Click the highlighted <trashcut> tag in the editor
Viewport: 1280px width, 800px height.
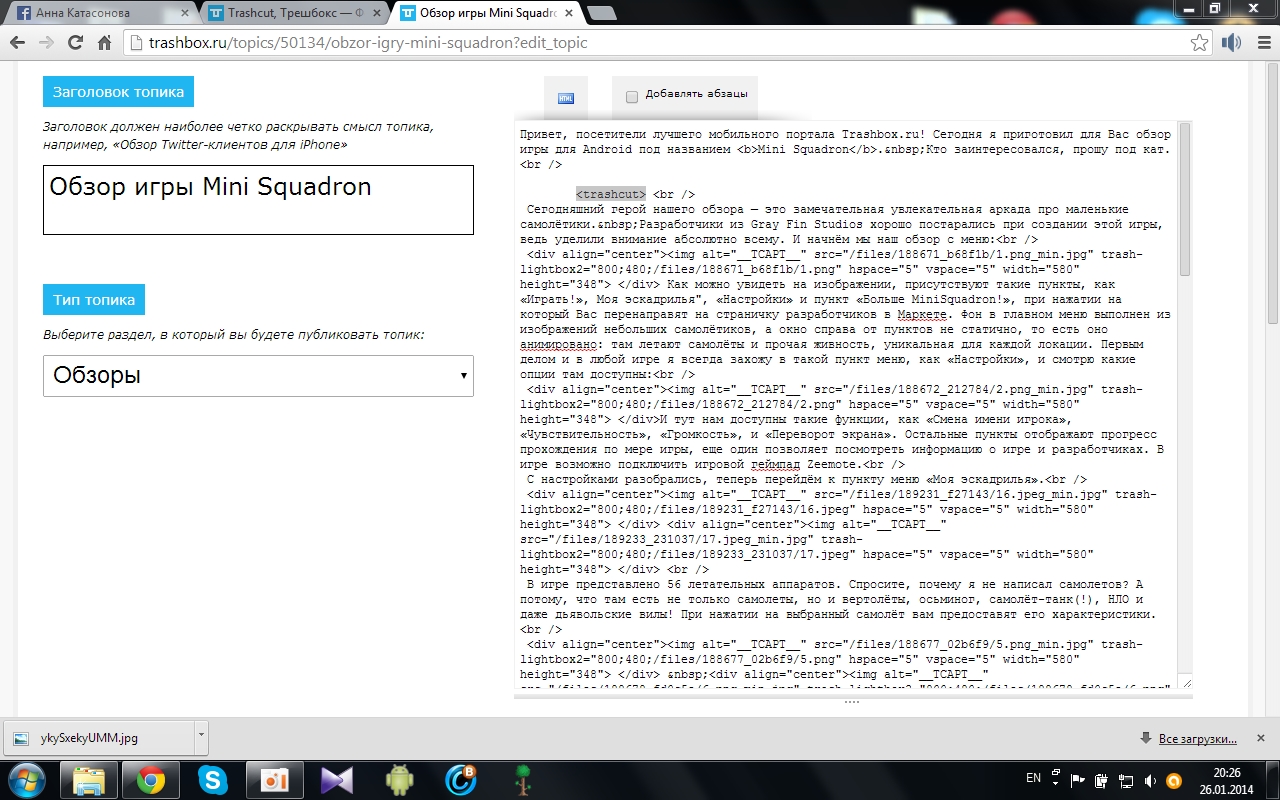[x=611, y=194]
